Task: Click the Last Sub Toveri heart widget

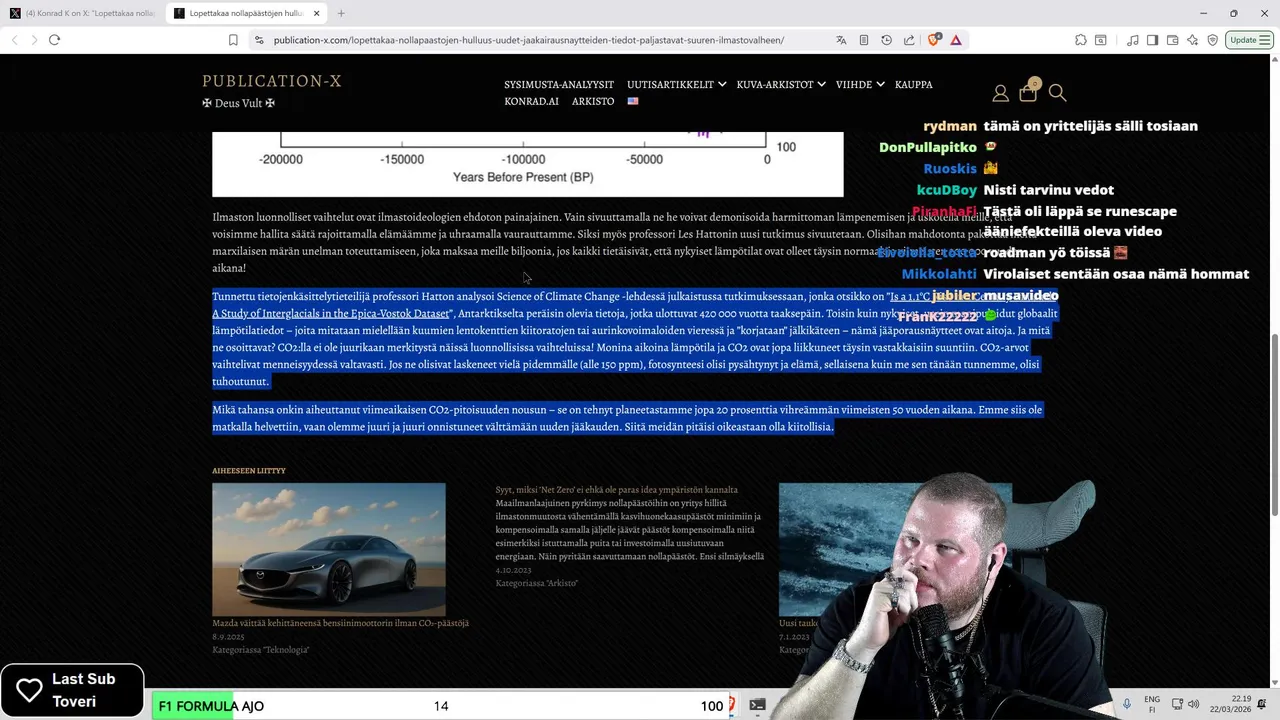Action: point(72,690)
